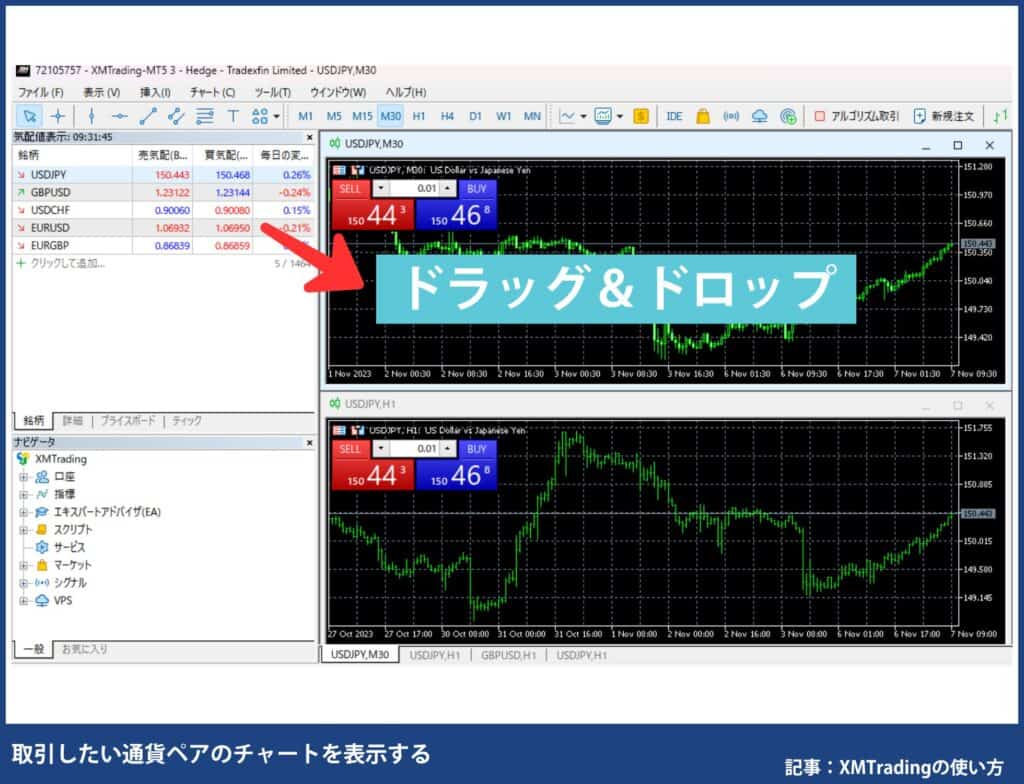Expand the シグナル node in Navigator

(x=24, y=583)
